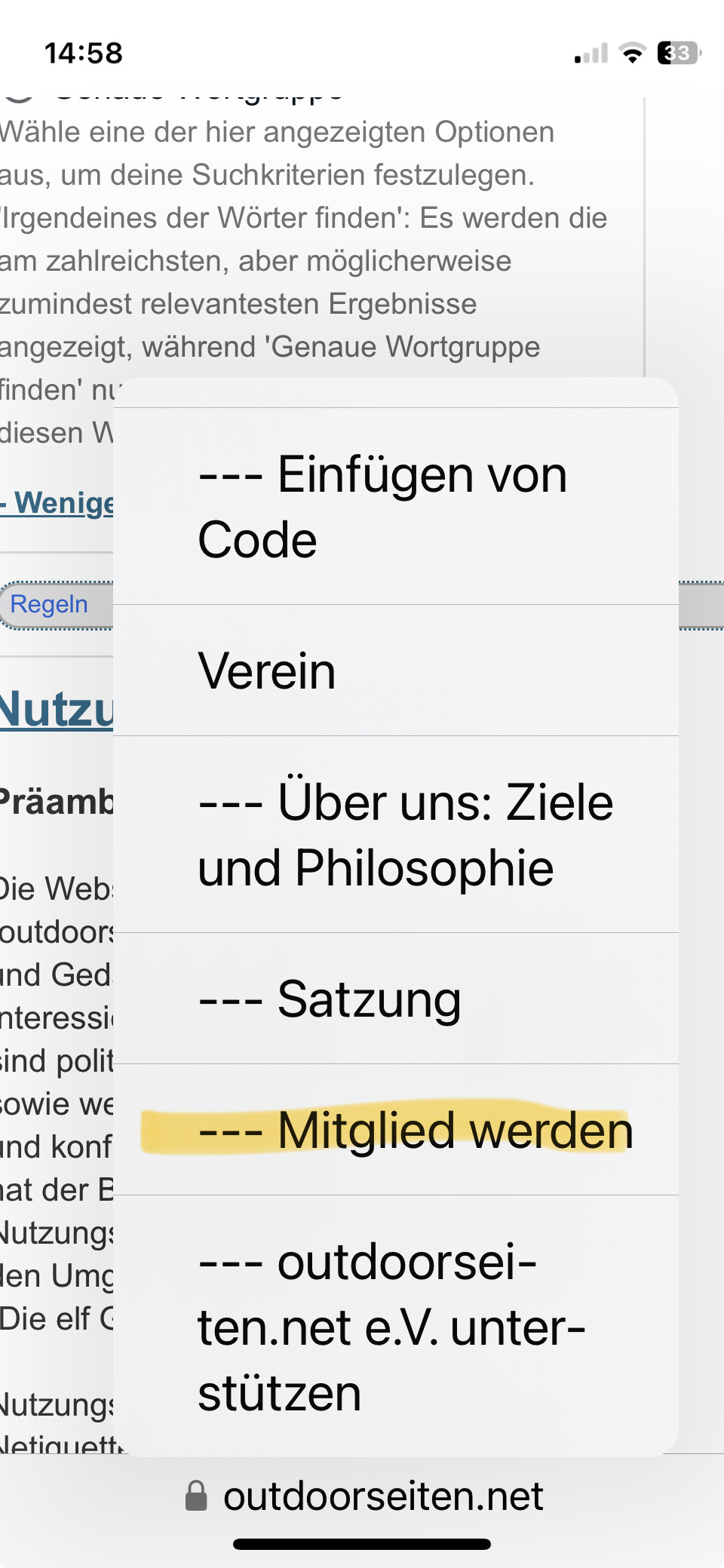Tap the home indicator bar

[362, 1544]
